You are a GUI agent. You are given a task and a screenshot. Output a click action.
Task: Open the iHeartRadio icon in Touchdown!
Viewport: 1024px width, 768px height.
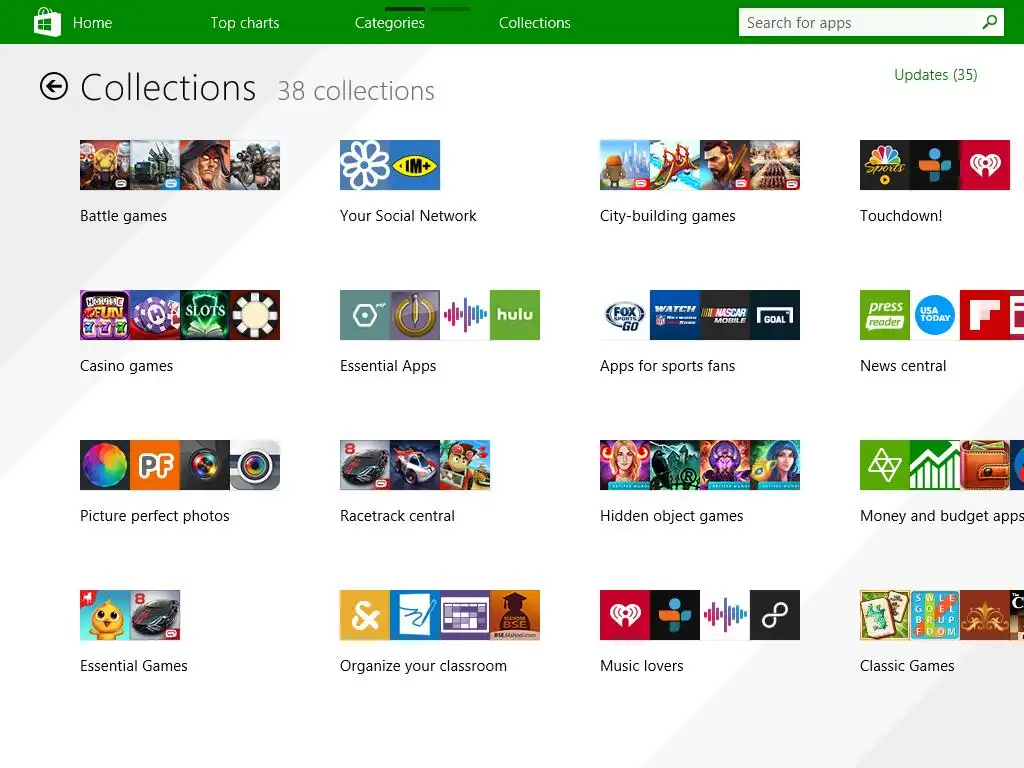click(x=985, y=165)
